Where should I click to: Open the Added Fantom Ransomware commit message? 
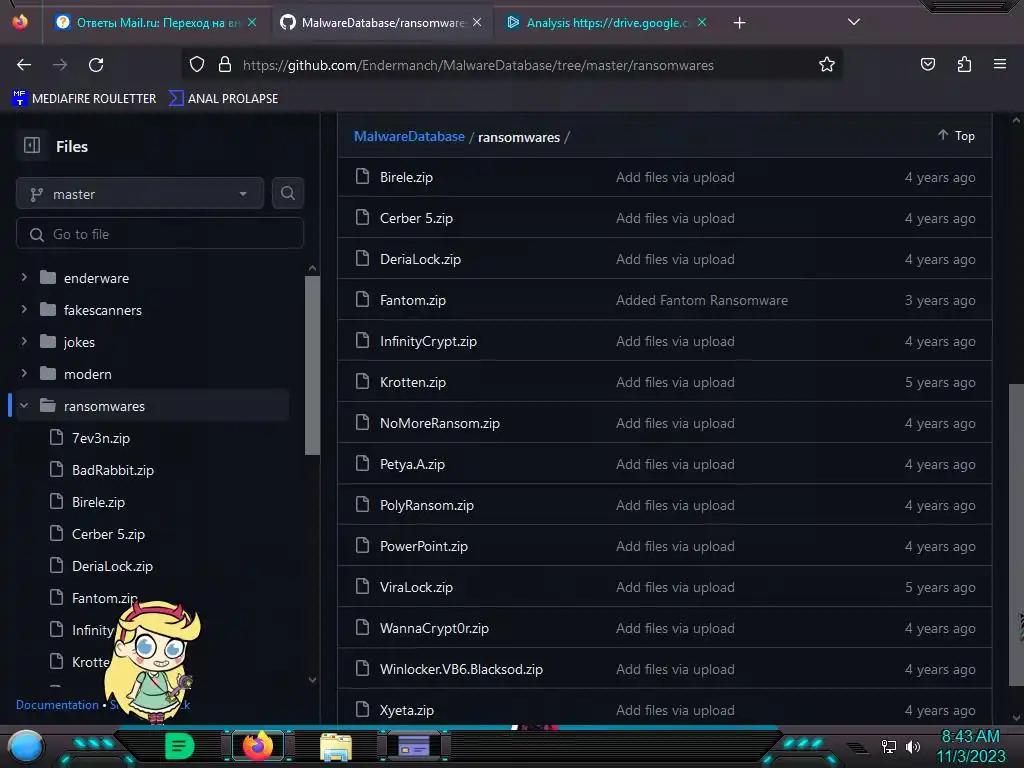point(701,300)
